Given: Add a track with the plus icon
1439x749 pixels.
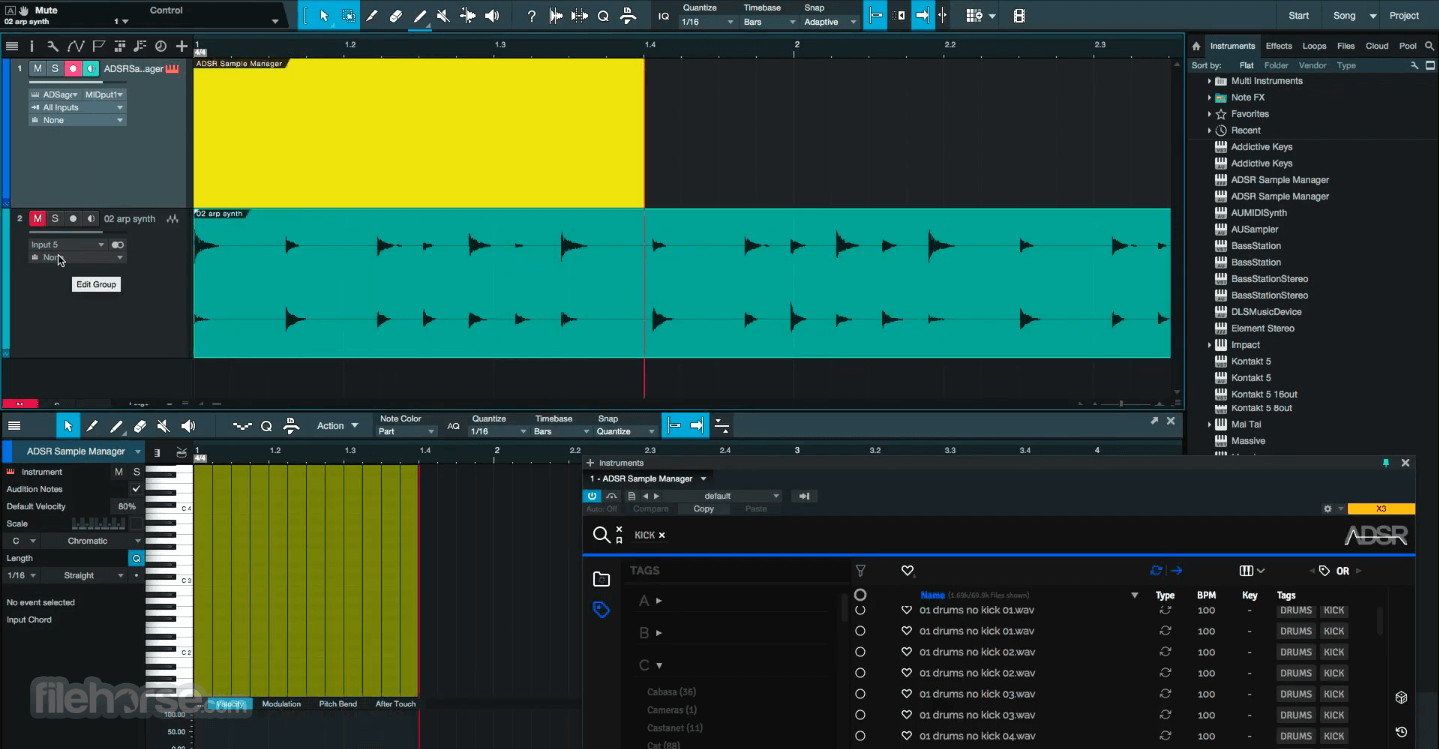Looking at the screenshot, I should click(181, 46).
